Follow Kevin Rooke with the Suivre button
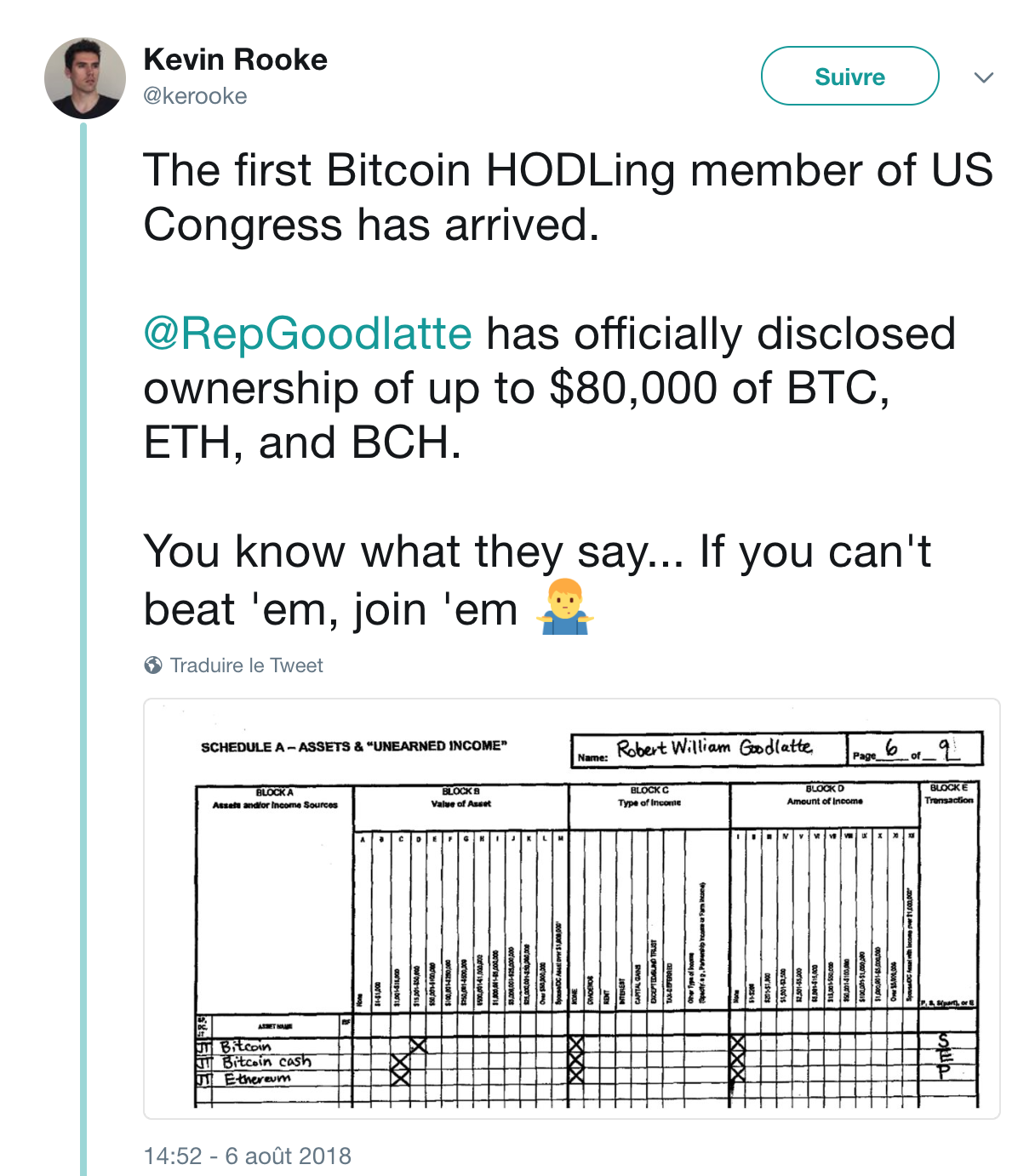This screenshot has height=1176, width=1035. 849,76
